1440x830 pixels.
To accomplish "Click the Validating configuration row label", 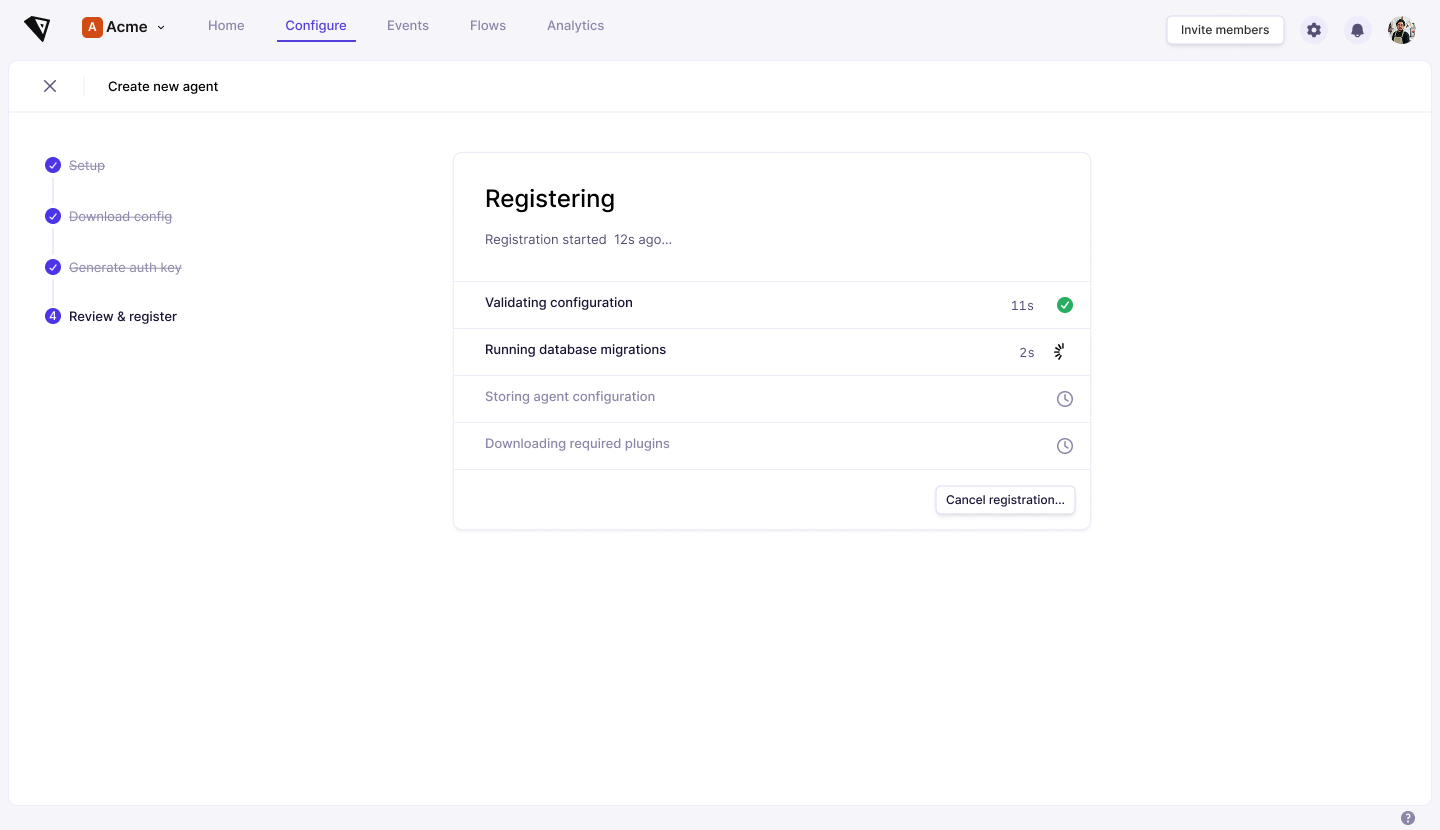I will (559, 302).
